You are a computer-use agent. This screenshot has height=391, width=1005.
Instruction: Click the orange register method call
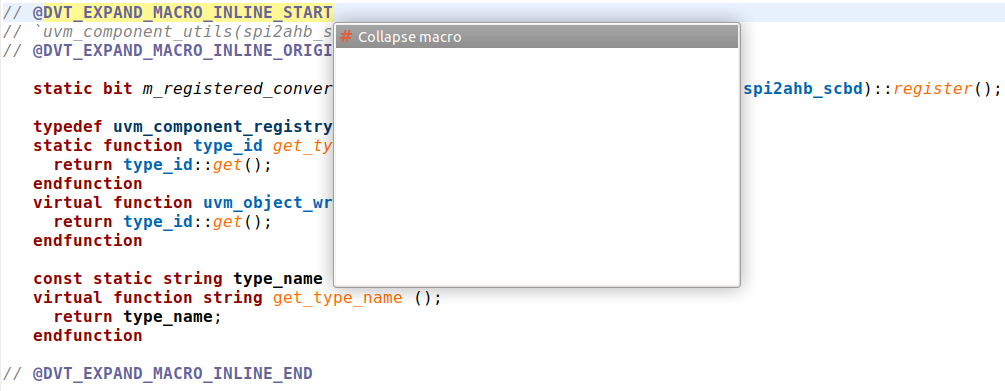(933, 88)
